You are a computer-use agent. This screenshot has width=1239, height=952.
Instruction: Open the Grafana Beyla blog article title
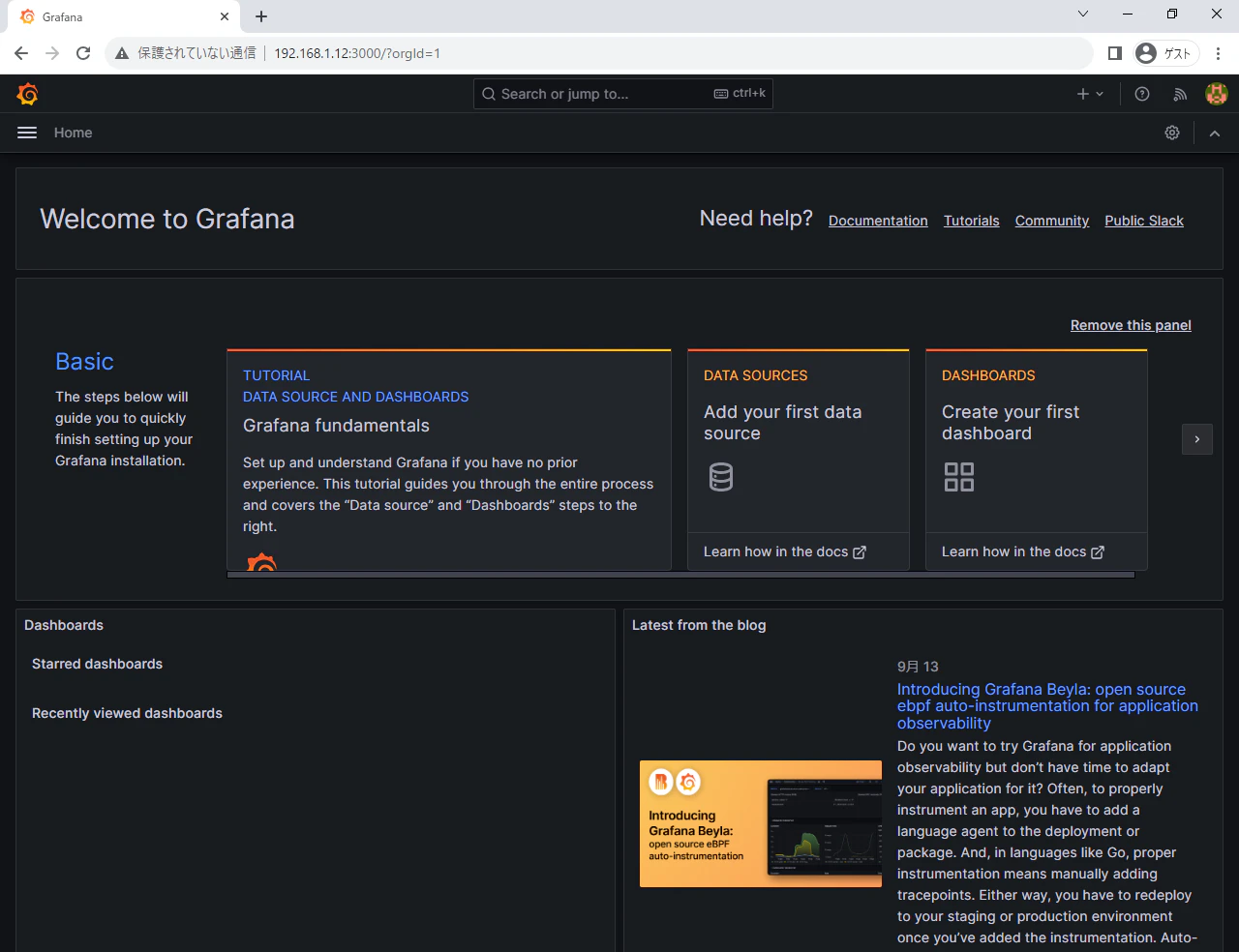pyautogui.click(x=1047, y=706)
